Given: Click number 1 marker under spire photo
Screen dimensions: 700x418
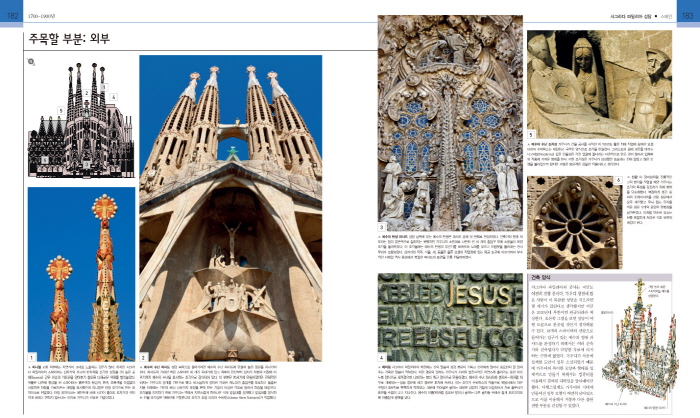Looking at the screenshot, I should click(x=31, y=357).
